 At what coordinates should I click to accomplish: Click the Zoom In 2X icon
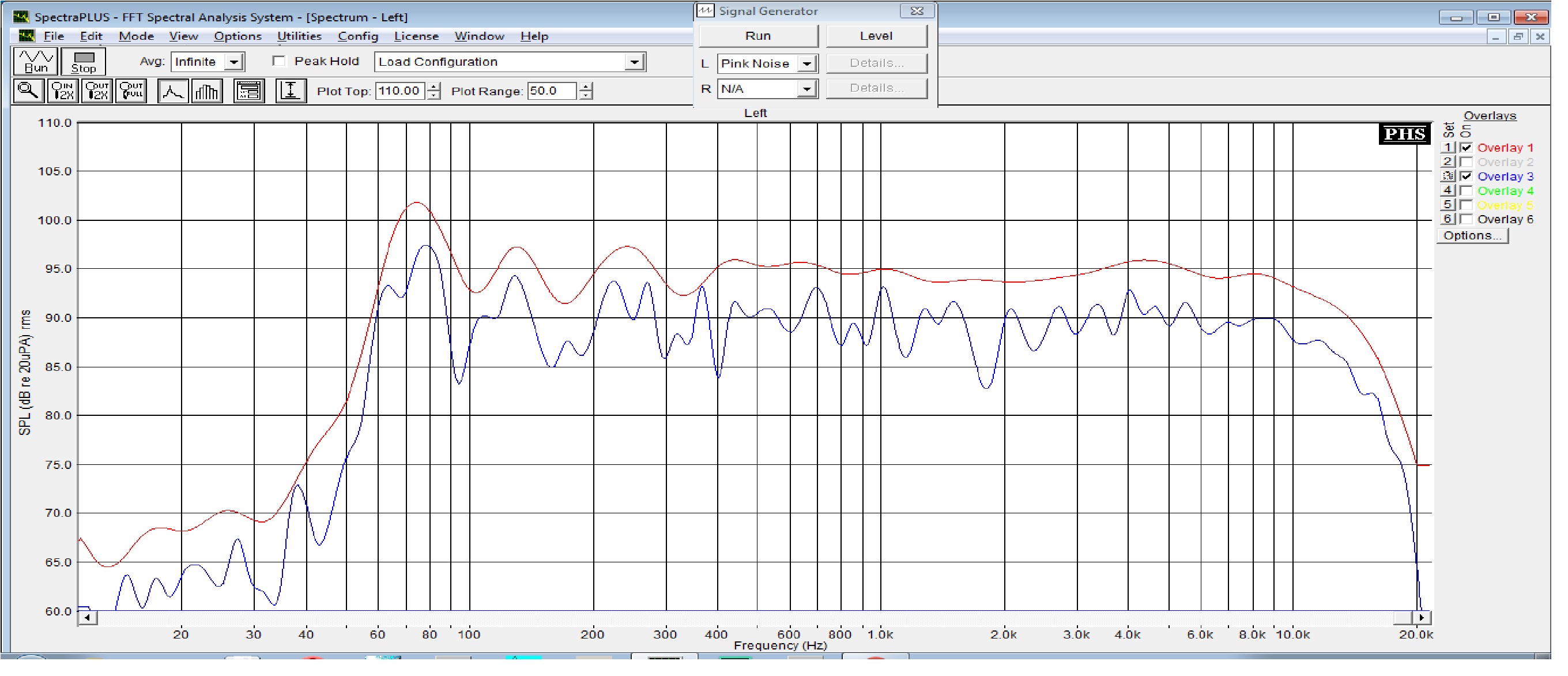[x=63, y=91]
